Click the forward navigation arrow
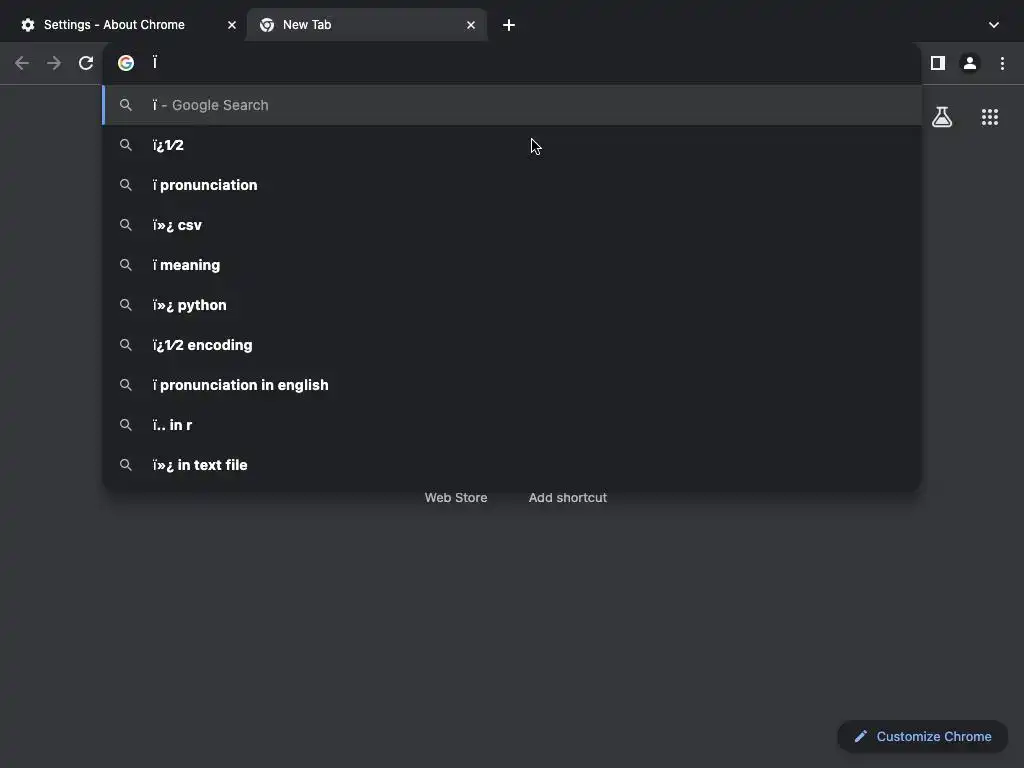1024x768 pixels. pyautogui.click(x=54, y=63)
